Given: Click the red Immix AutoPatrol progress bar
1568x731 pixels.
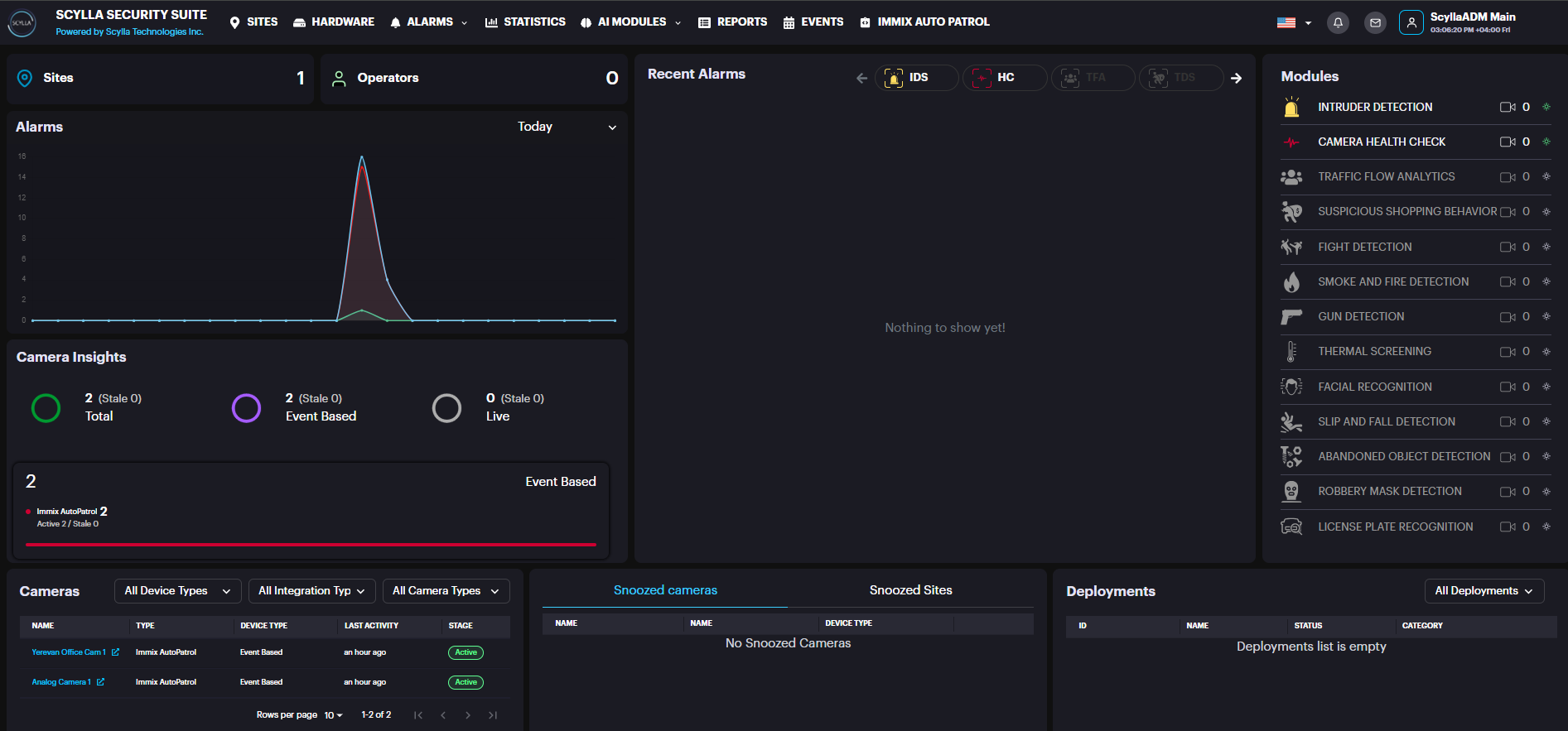Looking at the screenshot, I should tap(311, 545).
